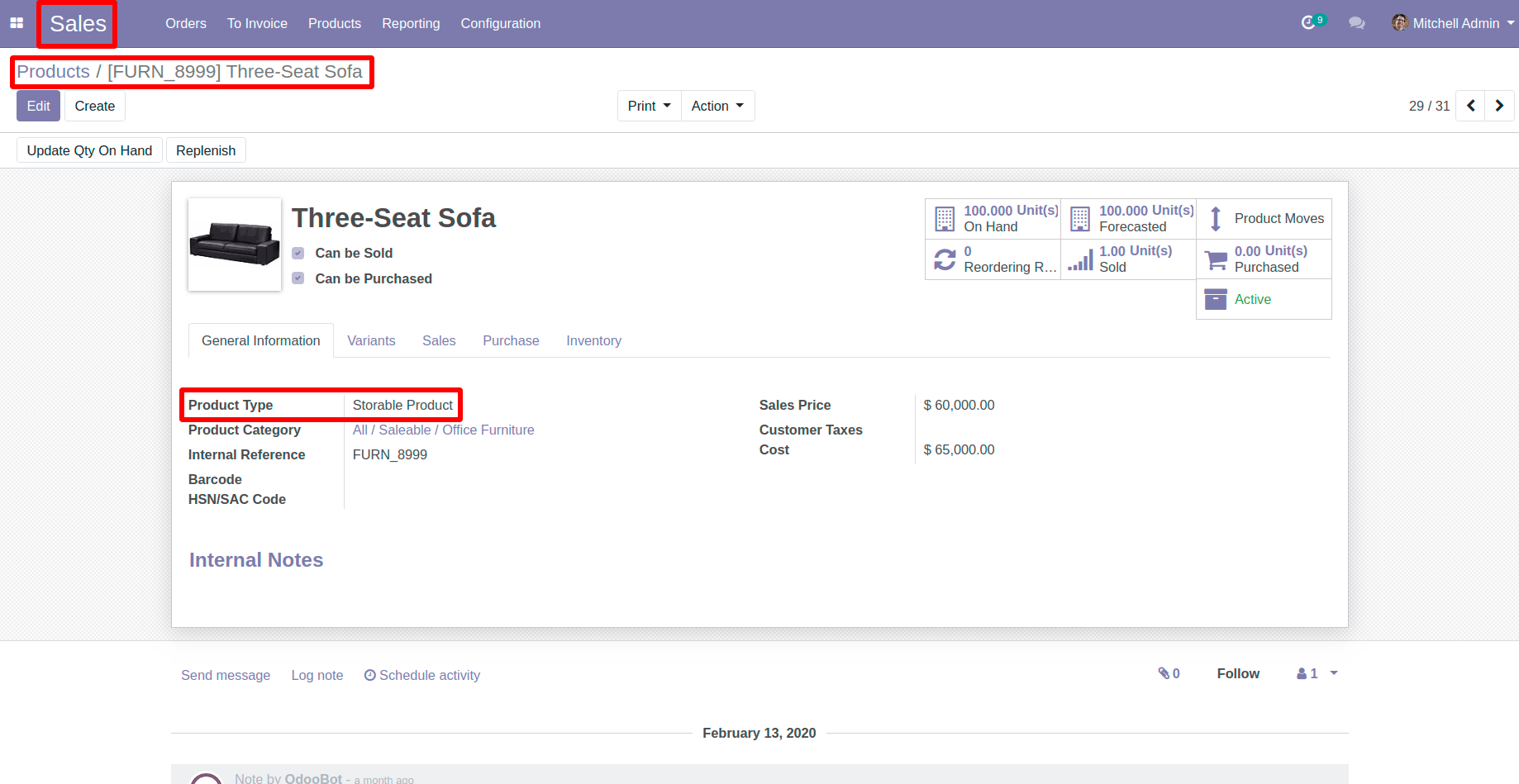Click Update Qty On Hand button
The width and height of the screenshot is (1519, 784).
[x=89, y=150]
